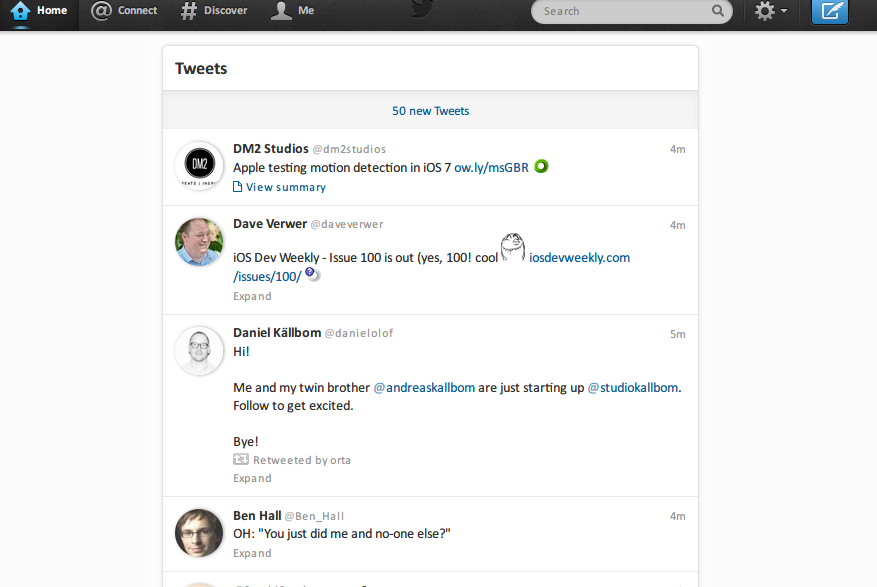The image size is (877, 587).
Task: Click View summary on DM2 Studios tweet
Action: pyautogui.click(x=286, y=187)
